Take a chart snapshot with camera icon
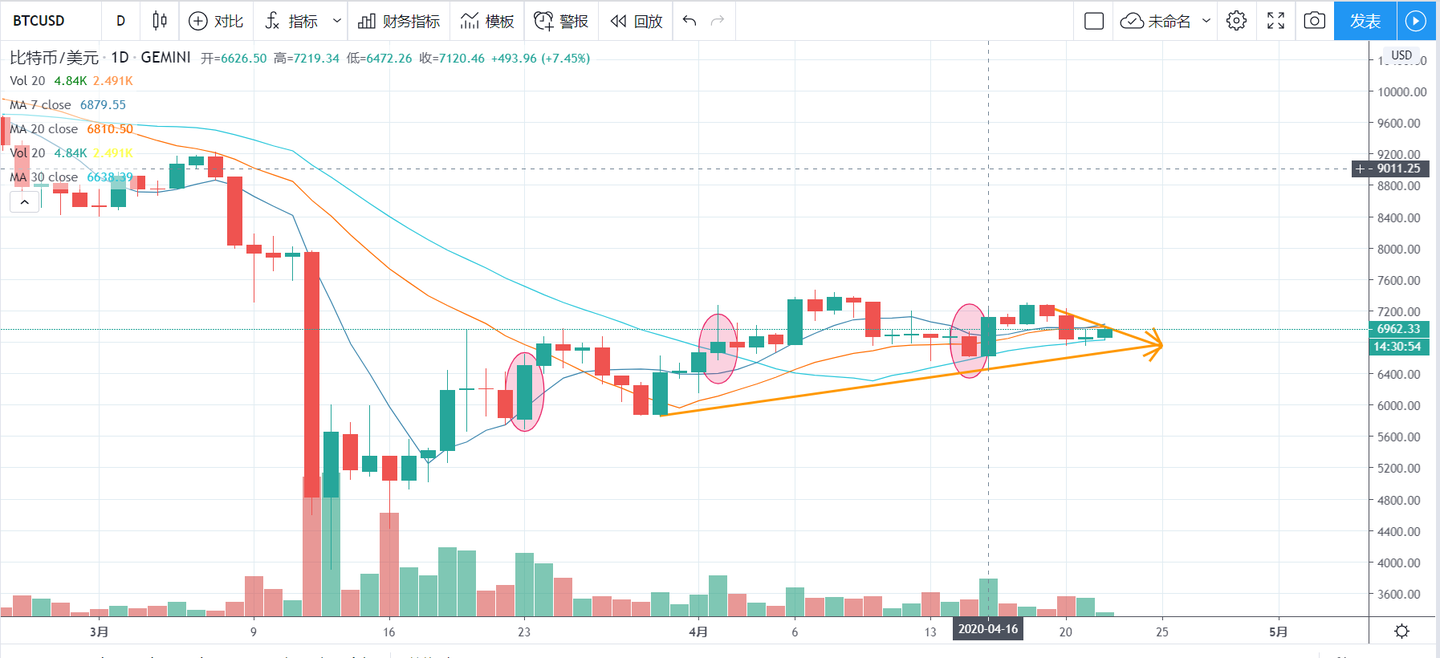The image size is (1440, 658). [x=1315, y=21]
